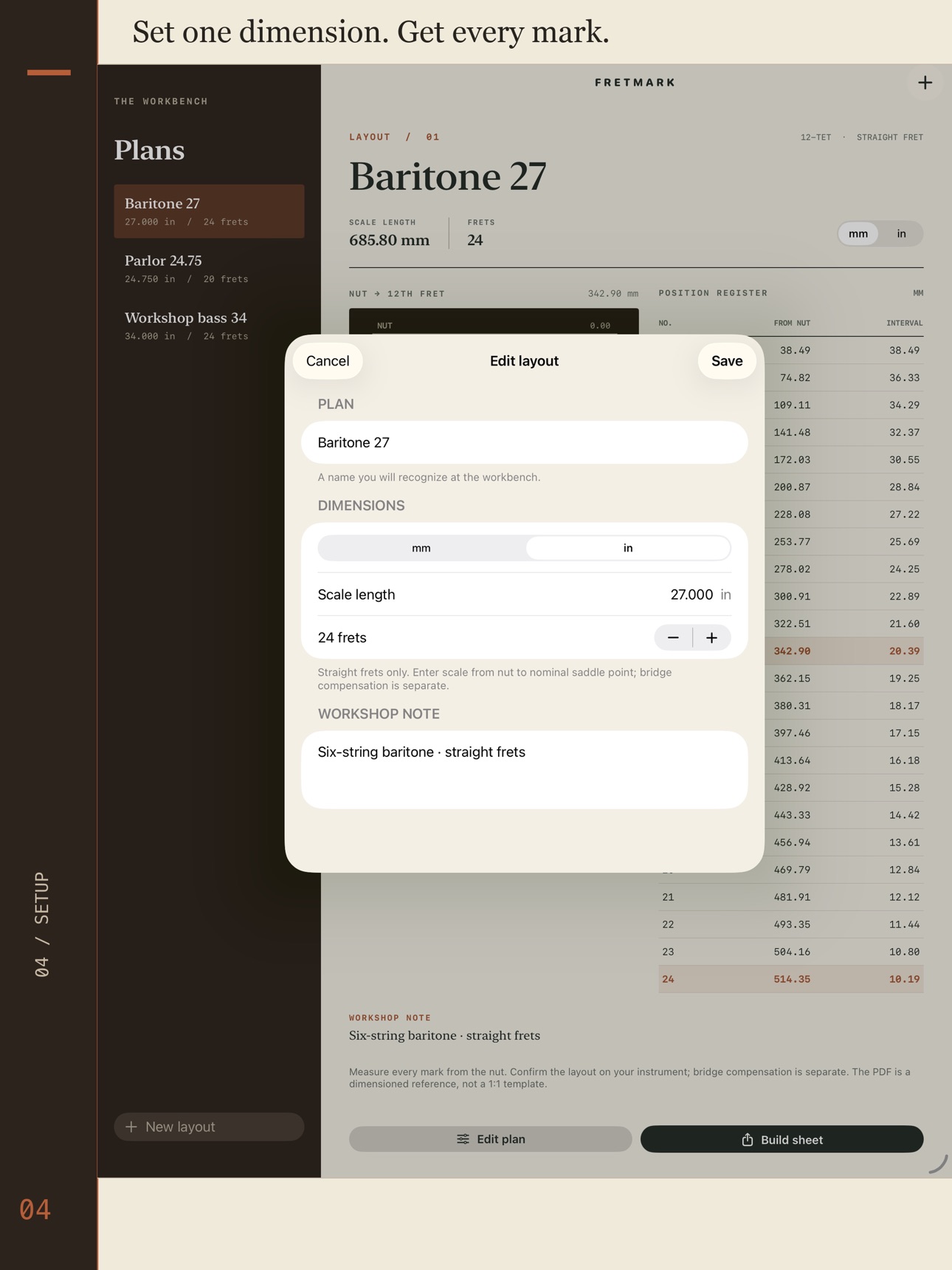Click the share icon in Build sheet
The height and width of the screenshot is (1270, 952).
[x=748, y=1139]
